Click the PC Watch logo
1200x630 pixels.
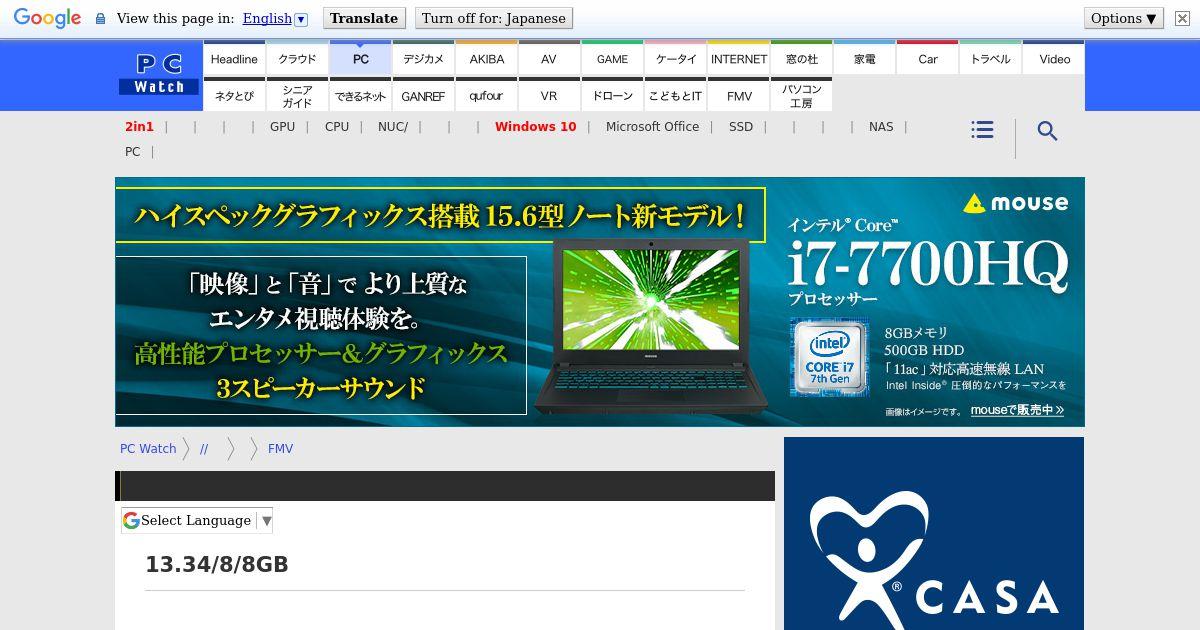click(159, 75)
